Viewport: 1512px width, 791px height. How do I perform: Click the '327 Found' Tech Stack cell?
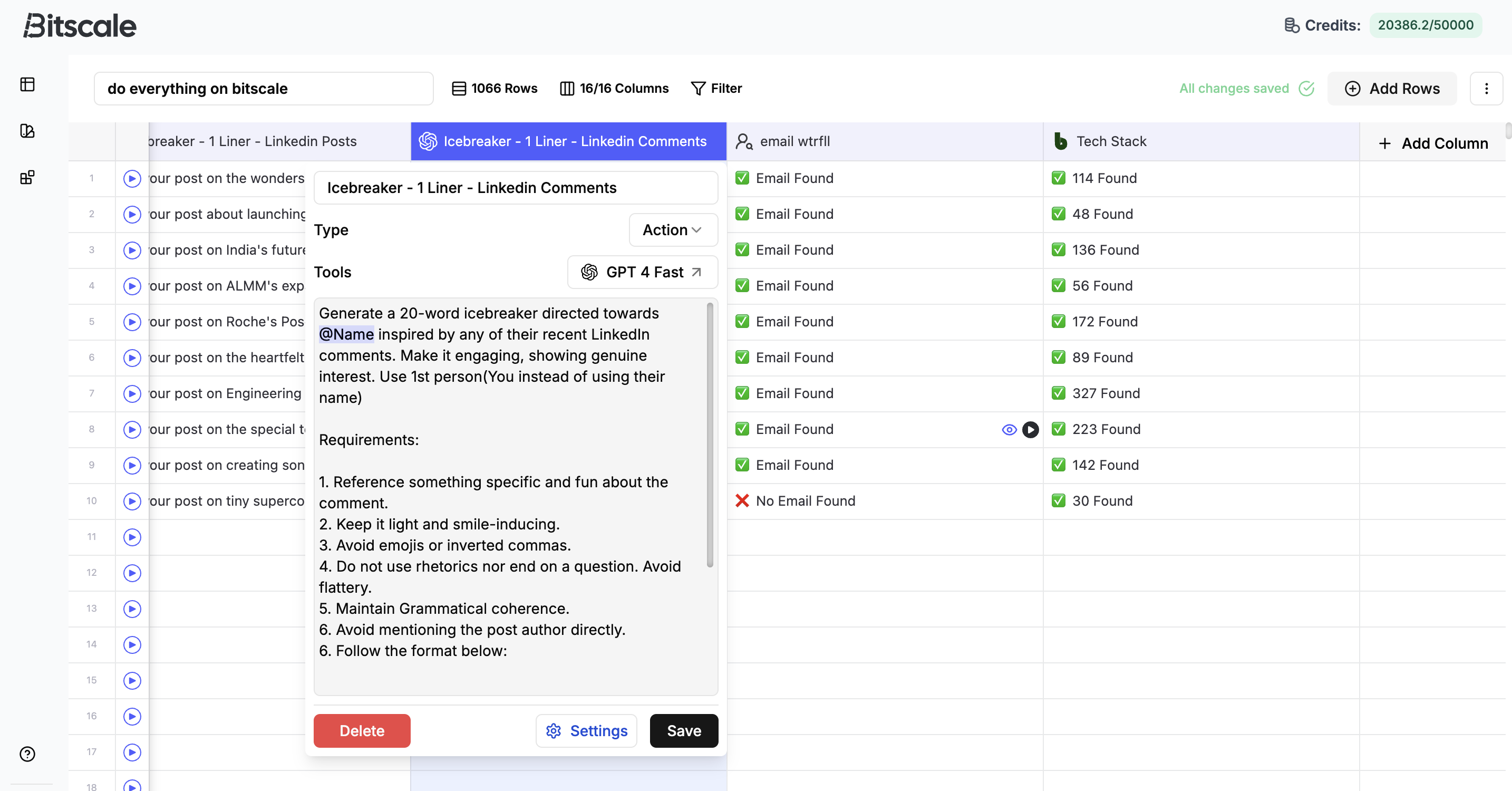[1201, 393]
